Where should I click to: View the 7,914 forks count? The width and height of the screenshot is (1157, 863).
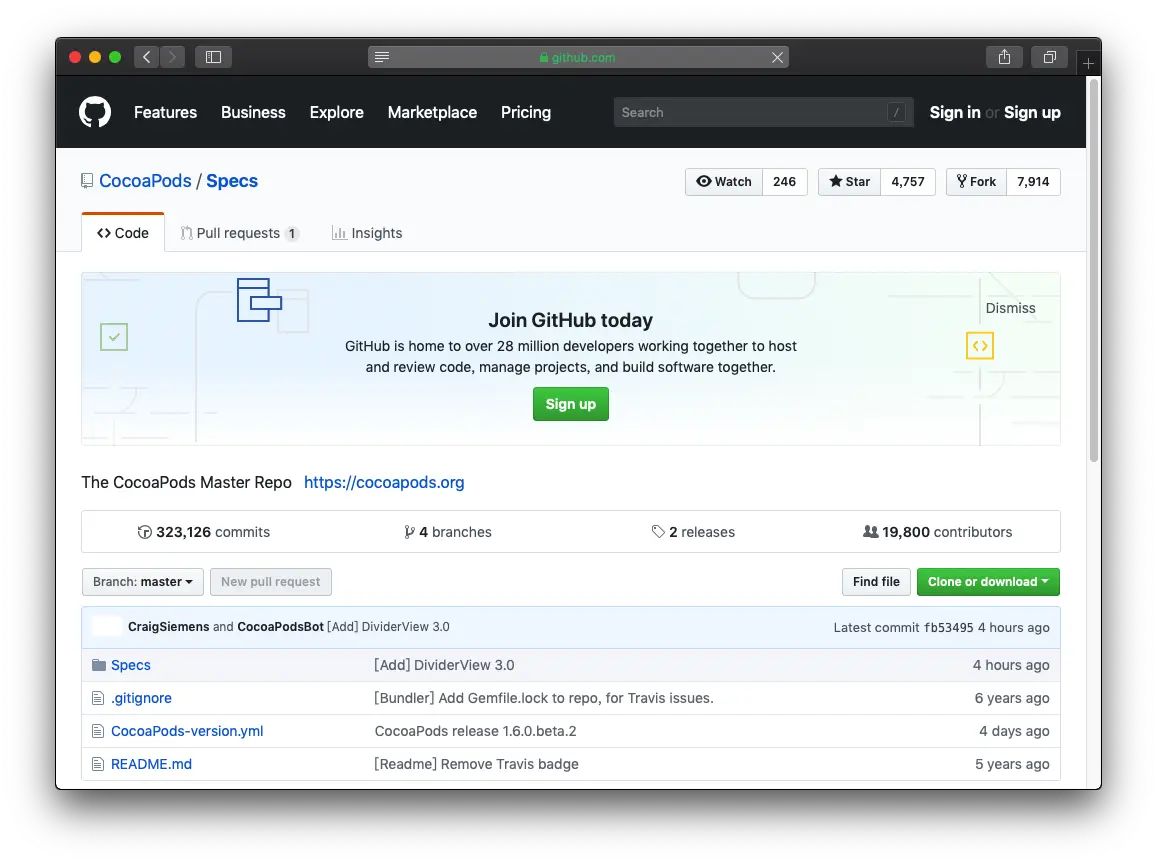tap(1033, 181)
